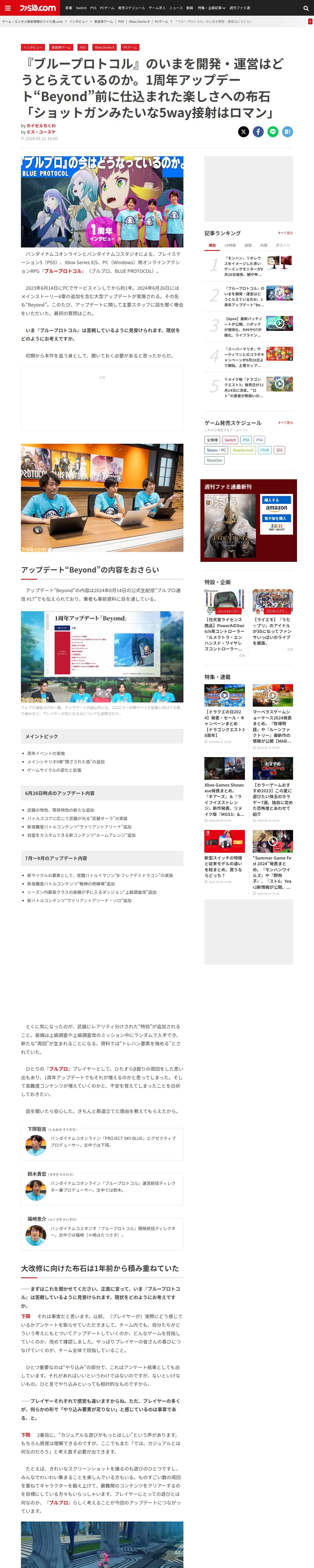Click すべて見る beside ゲーム発売スケジュール
Viewport: 314px width, 1568px height.
[x=285, y=422]
